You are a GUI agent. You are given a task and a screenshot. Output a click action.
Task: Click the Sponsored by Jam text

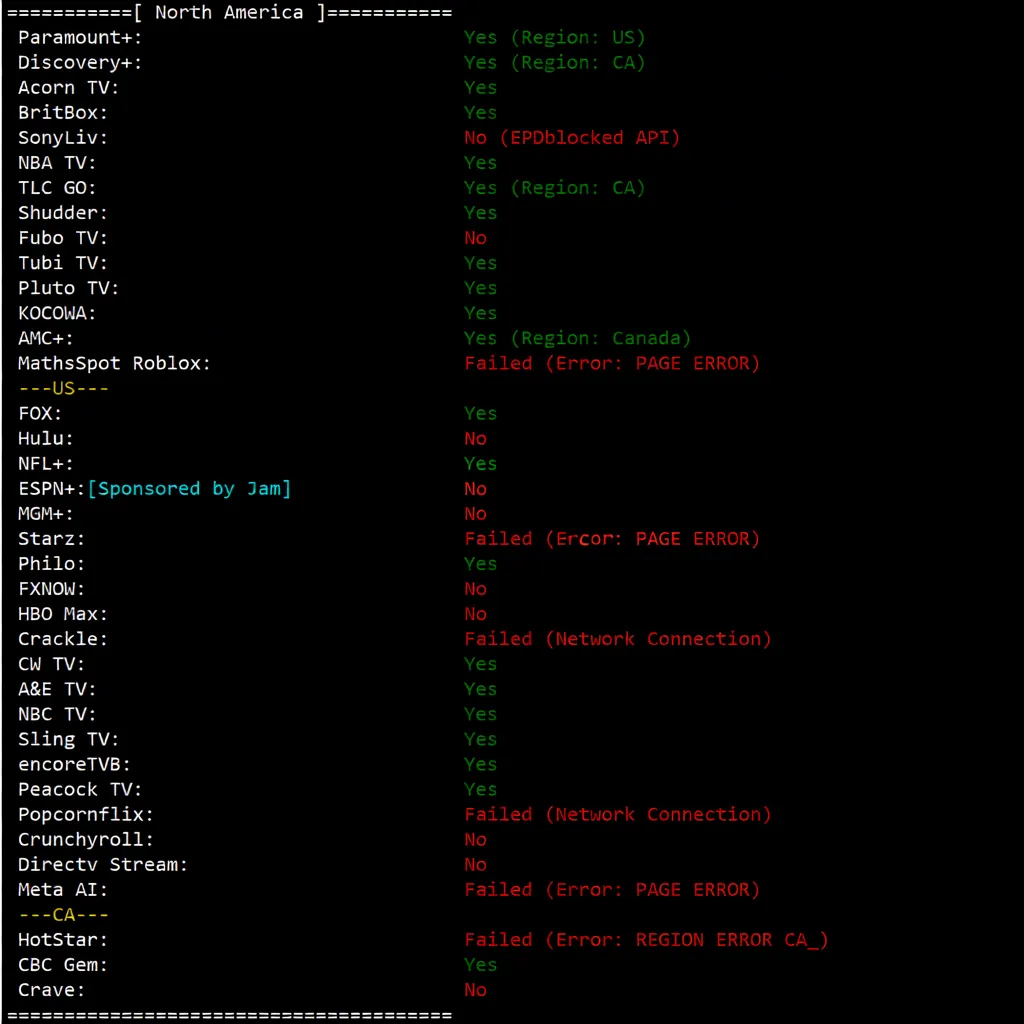[190, 489]
